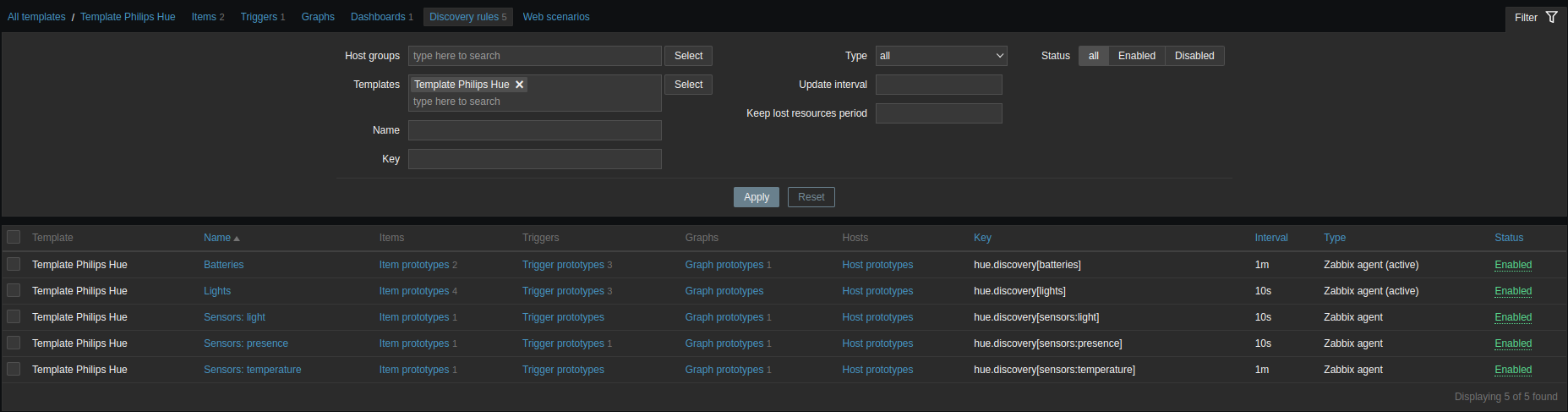
Task: Sort by Key column
Action: pyautogui.click(x=982, y=238)
